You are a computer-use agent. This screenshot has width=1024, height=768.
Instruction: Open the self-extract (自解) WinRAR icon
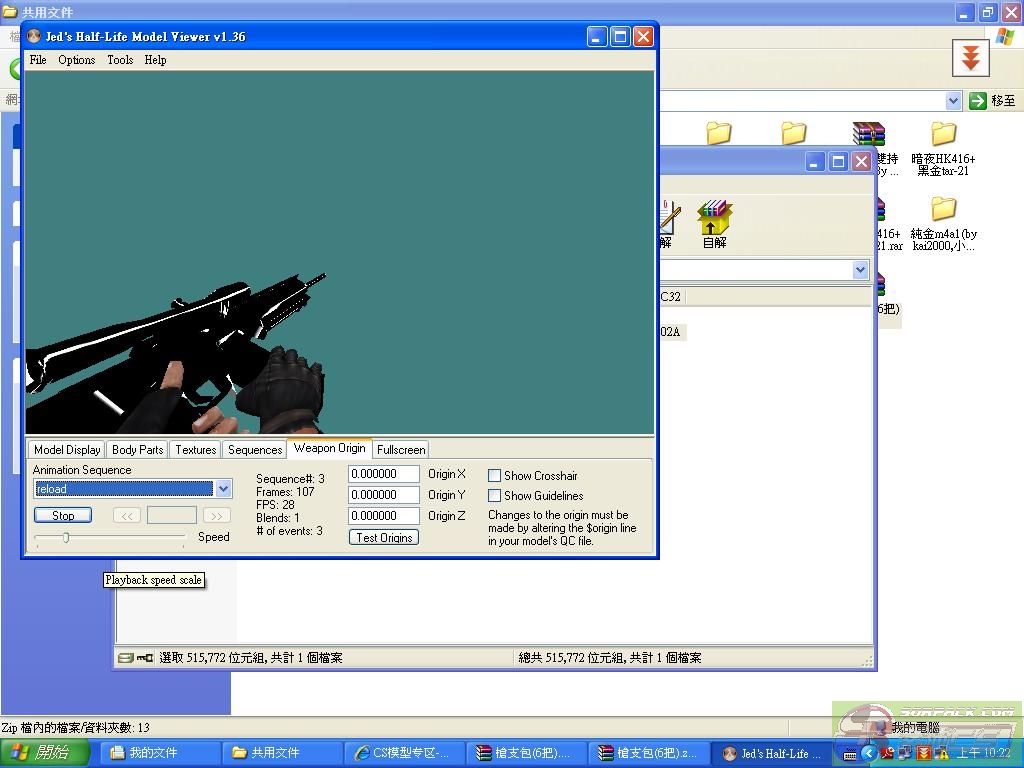(x=714, y=217)
